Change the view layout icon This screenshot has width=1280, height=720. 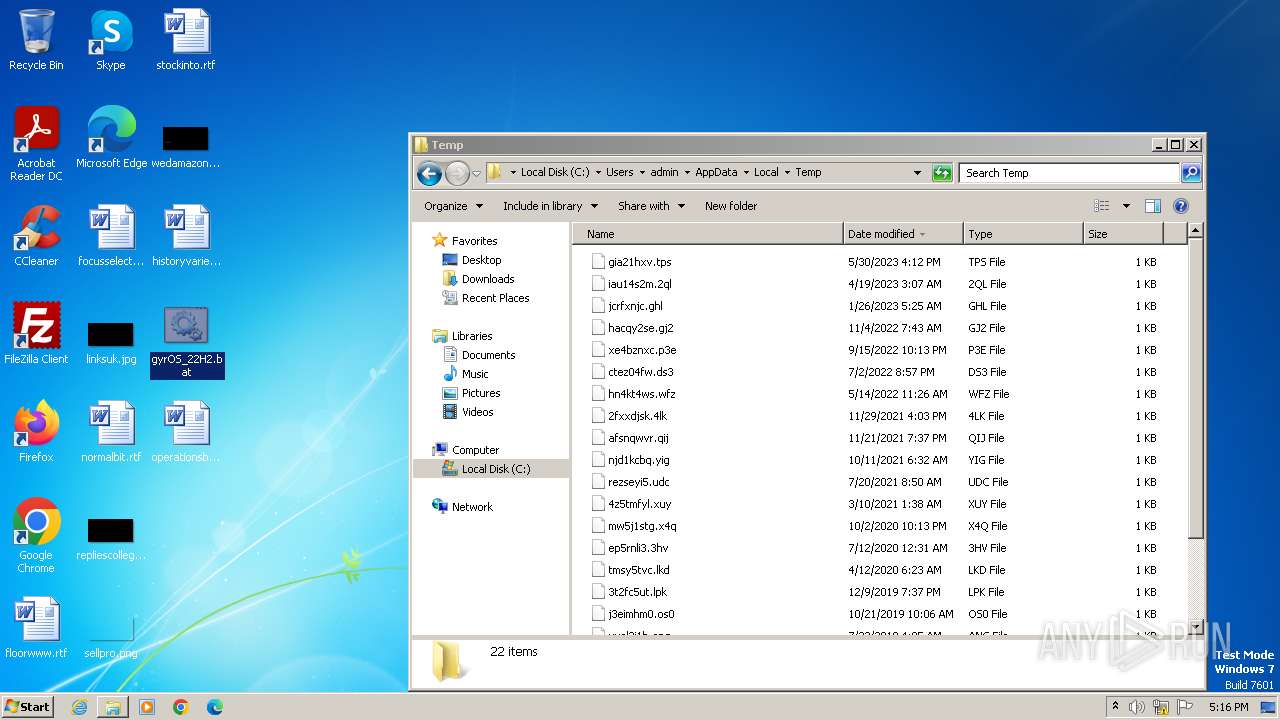pyautogui.click(x=1102, y=206)
